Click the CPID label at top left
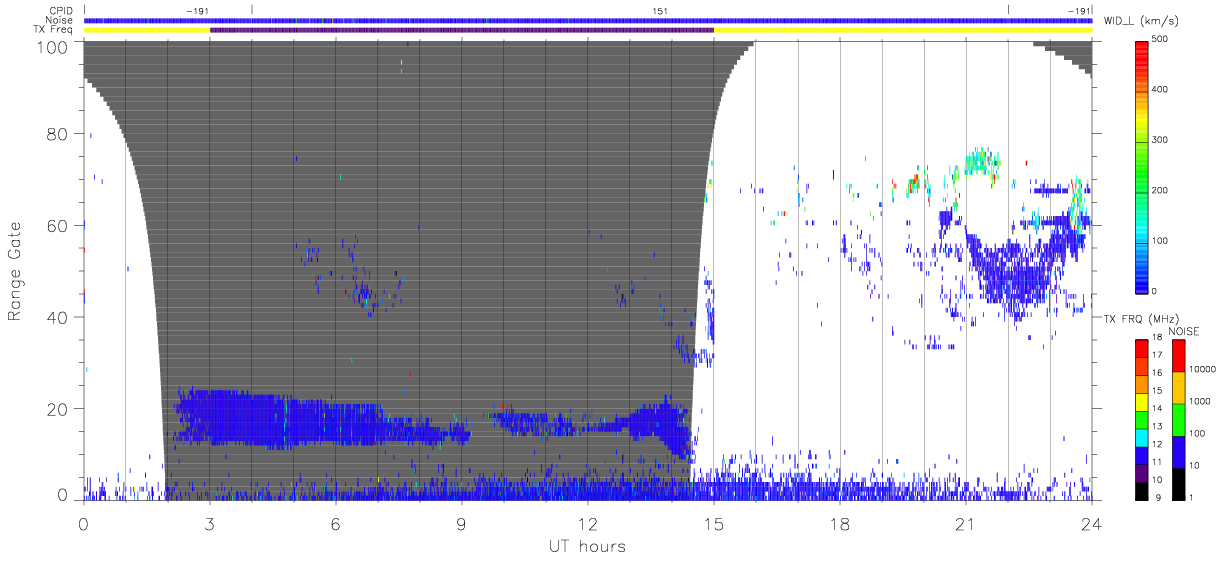The height and width of the screenshot is (567, 1228). (x=62, y=11)
